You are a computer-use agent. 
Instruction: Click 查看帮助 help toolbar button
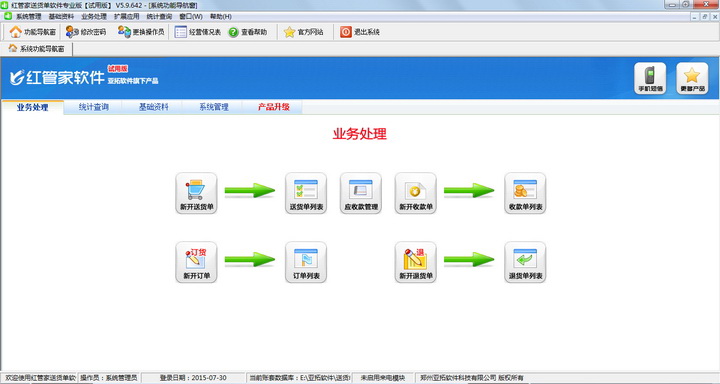click(x=248, y=32)
